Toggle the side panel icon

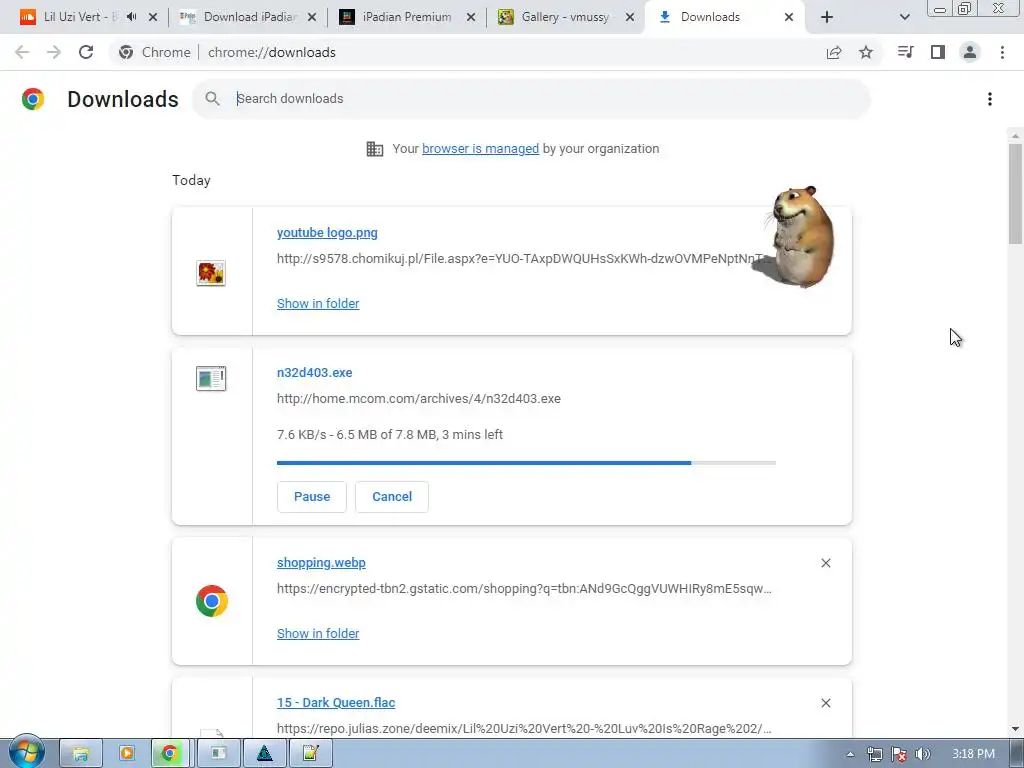tap(938, 52)
